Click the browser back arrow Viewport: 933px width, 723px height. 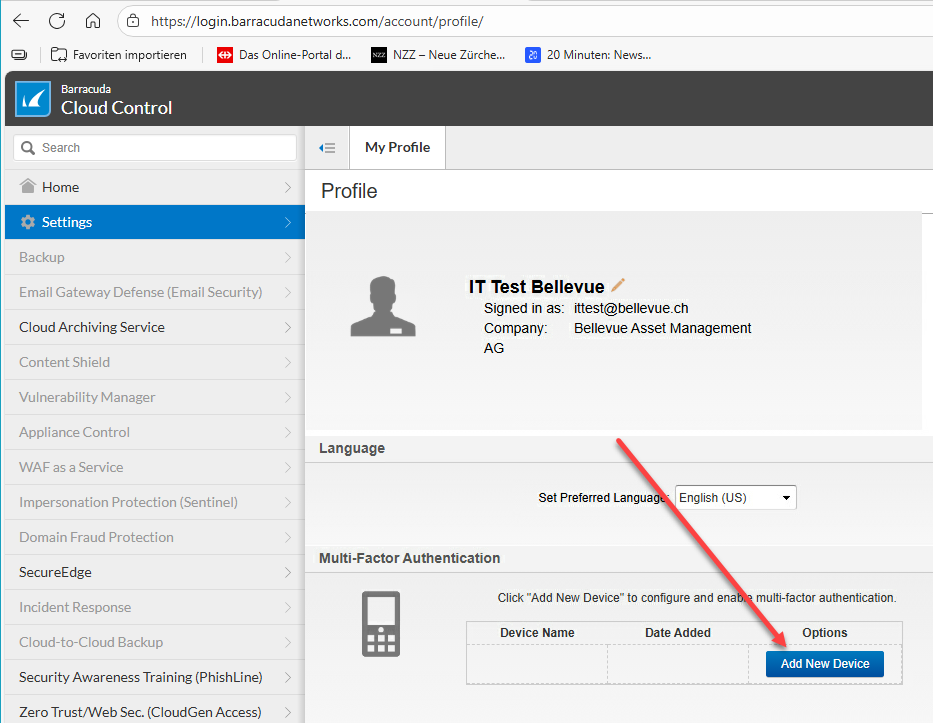tap(21, 21)
